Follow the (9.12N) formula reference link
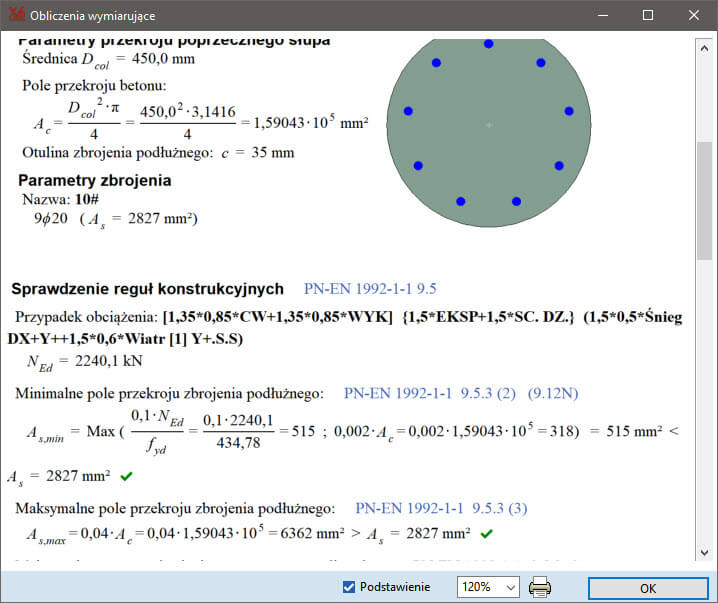 pos(554,394)
